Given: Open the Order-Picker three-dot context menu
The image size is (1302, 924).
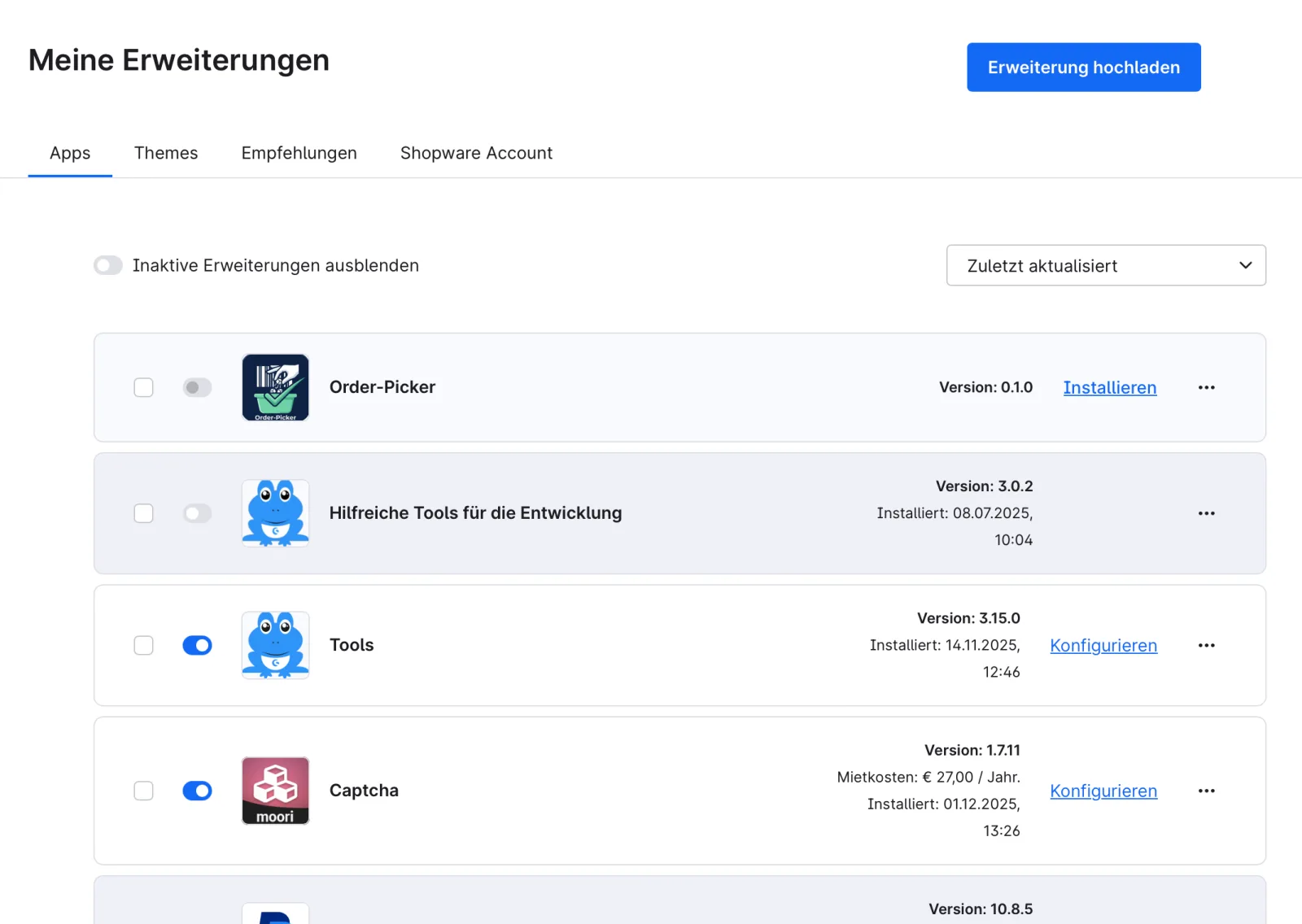Looking at the screenshot, I should (1206, 387).
